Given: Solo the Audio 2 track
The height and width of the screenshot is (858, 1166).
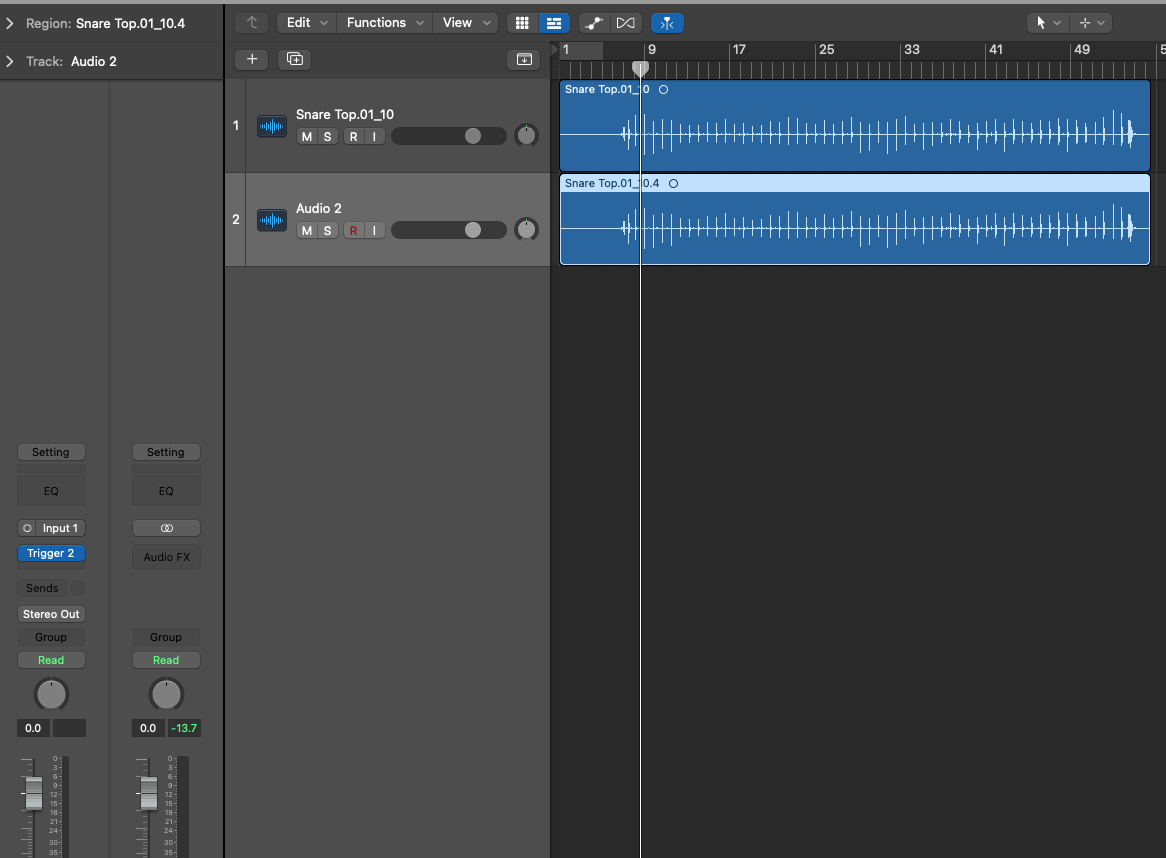Looking at the screenshot, I should click(328, 230).
